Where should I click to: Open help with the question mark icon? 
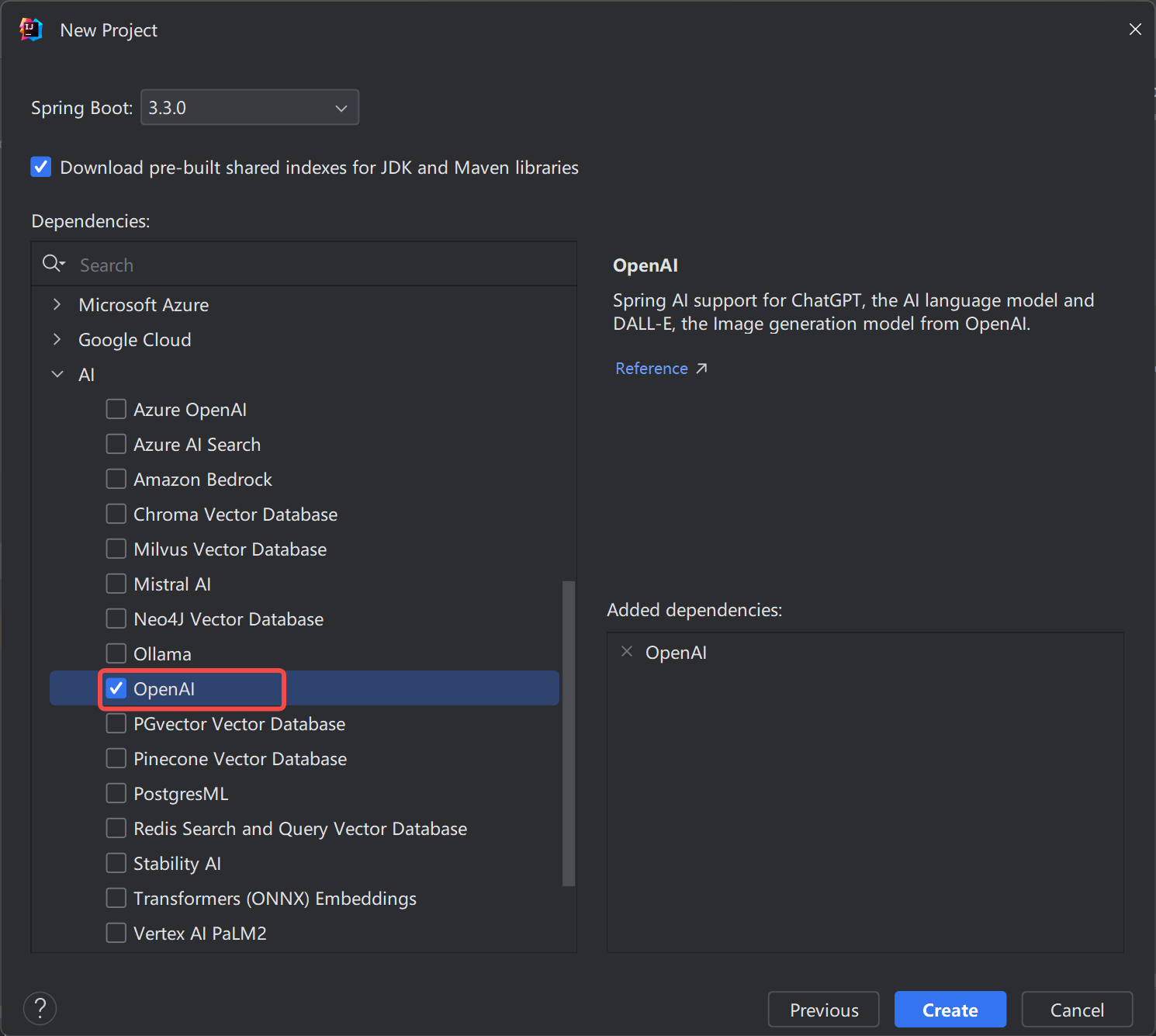pos(40,1008)
